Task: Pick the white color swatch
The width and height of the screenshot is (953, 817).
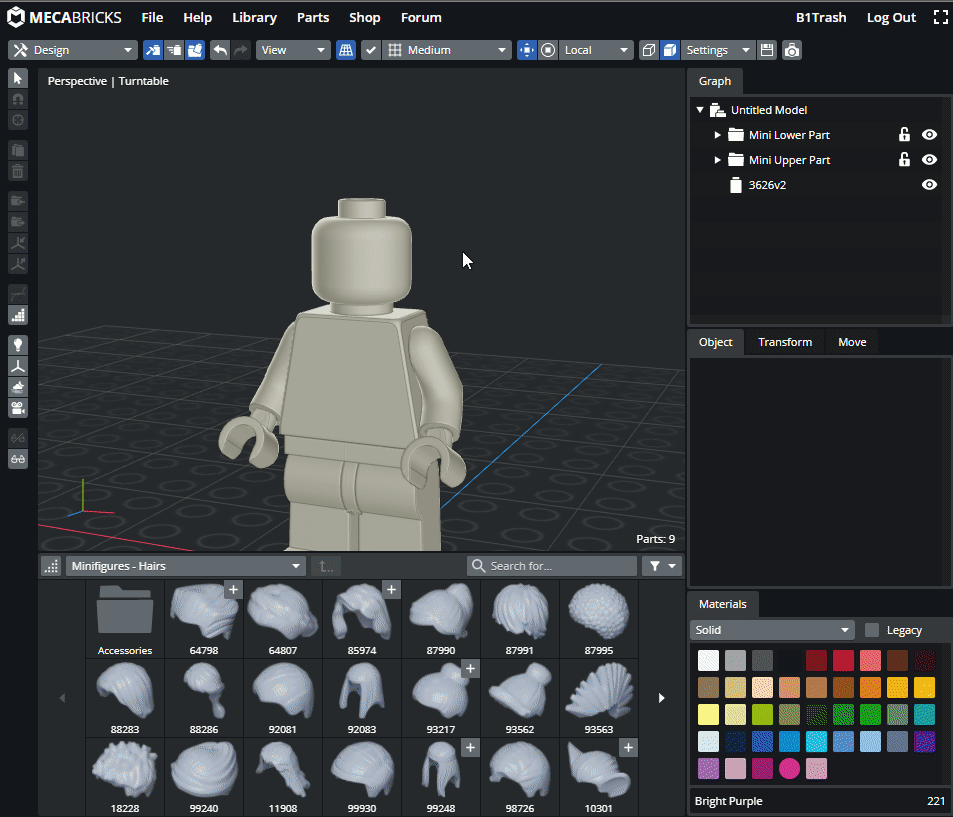Action: tap(708, 660)
